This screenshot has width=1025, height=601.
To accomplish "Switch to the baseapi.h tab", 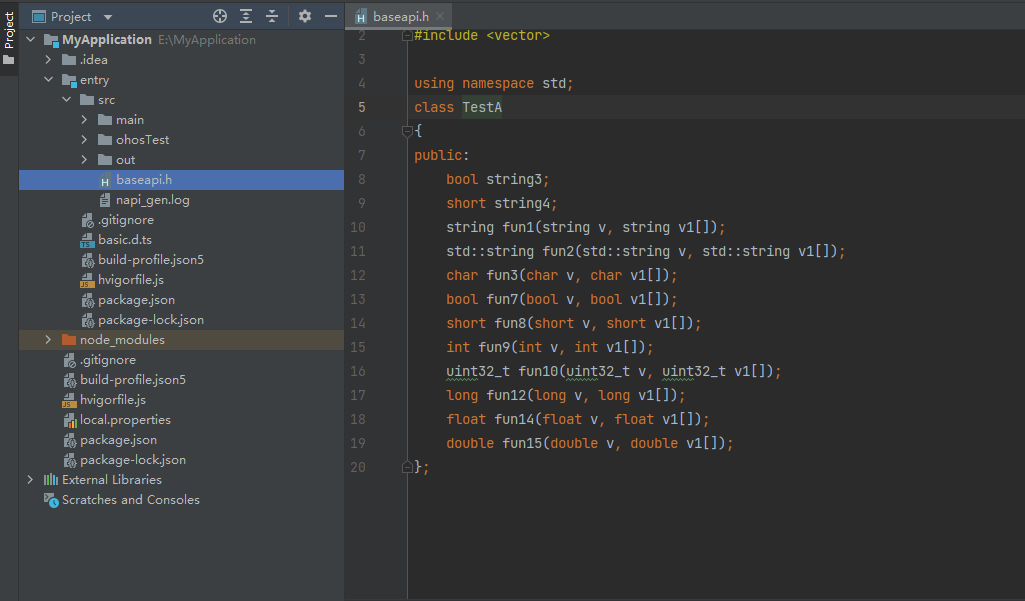I will (x=400, y=16).
